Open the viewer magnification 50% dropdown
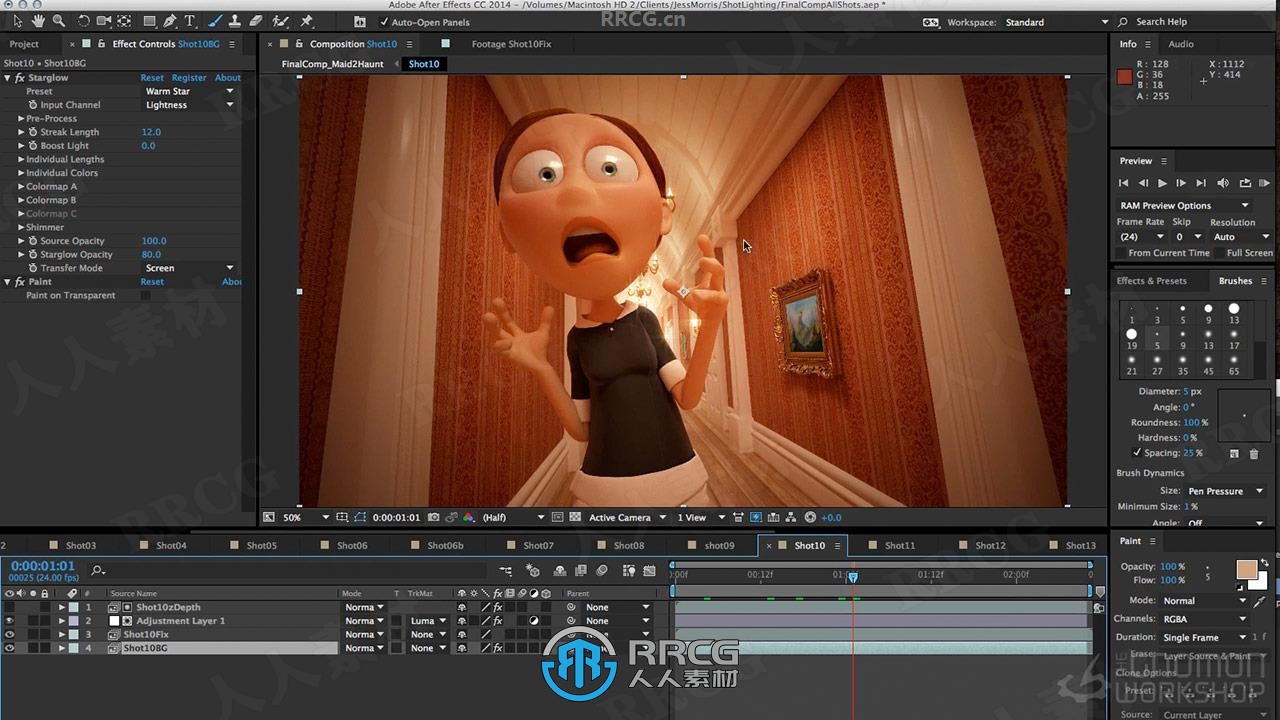Screen dimensions: 1280x720 click(306, 517)
